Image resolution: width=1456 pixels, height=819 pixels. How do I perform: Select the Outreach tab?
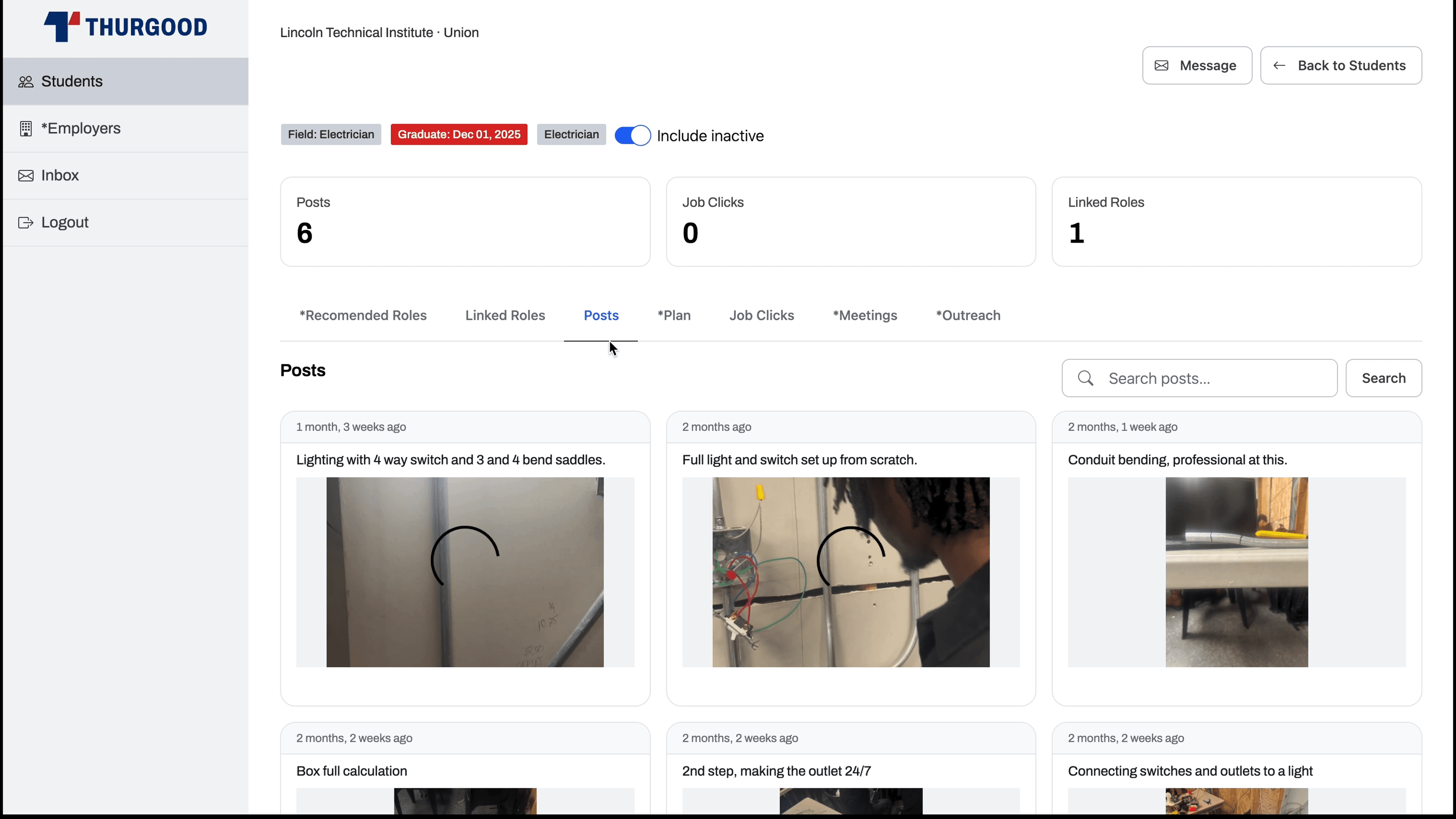(x=968, y=315)
